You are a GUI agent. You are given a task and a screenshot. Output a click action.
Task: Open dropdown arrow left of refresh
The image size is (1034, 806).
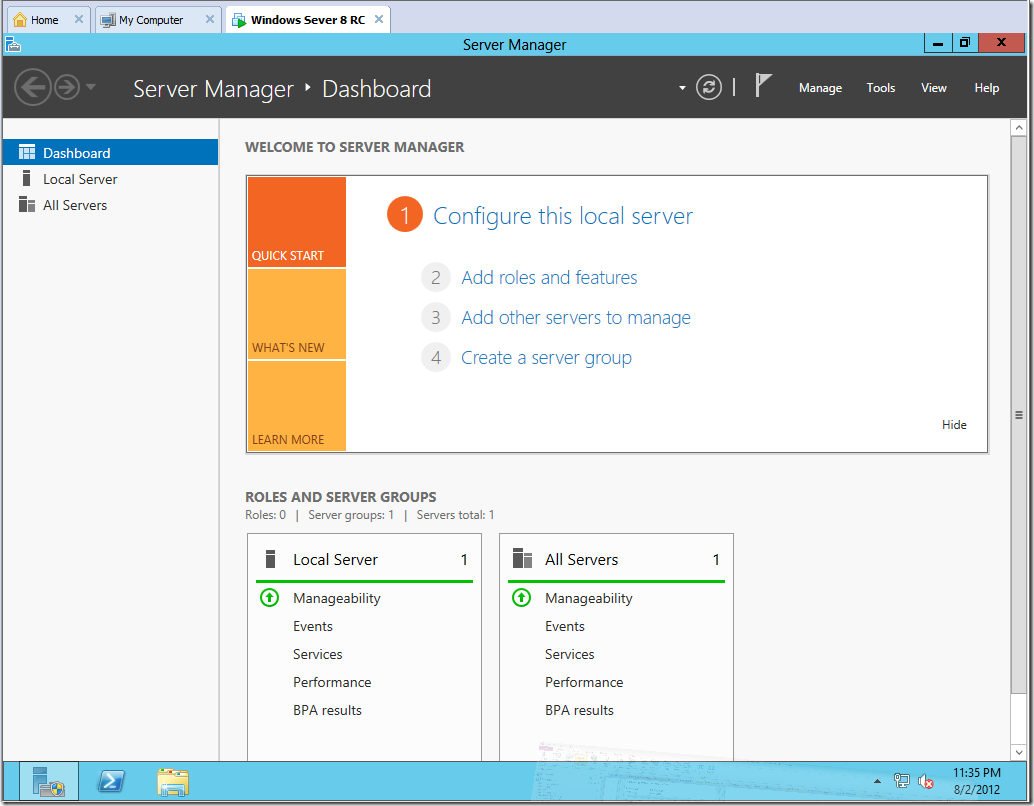point(682,88)
